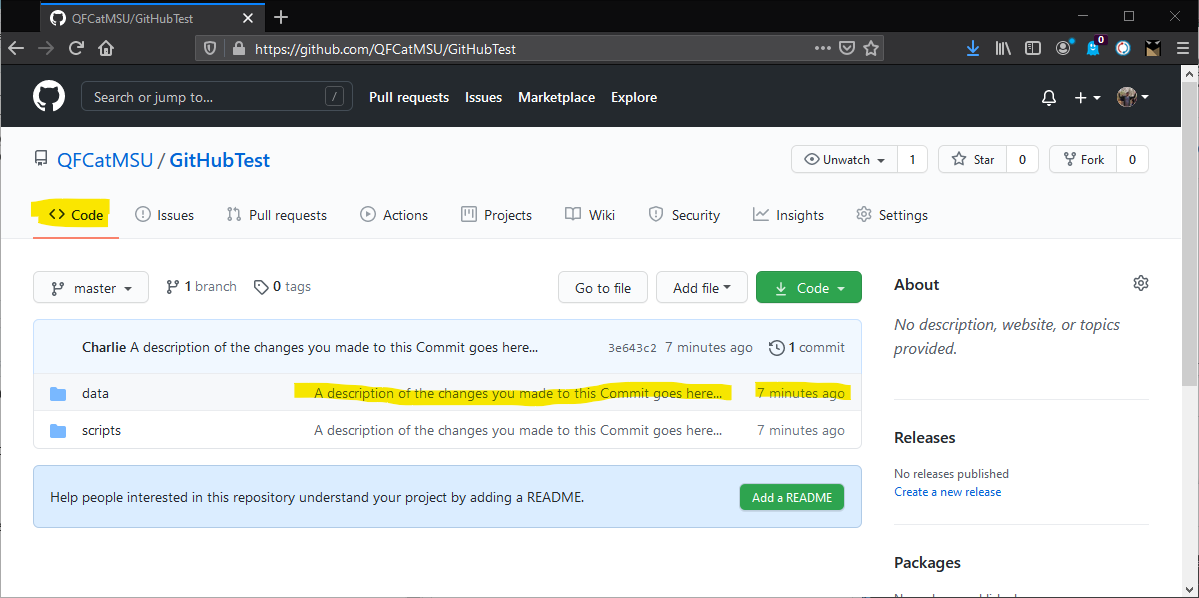Save page to Pocket
The width and height of the screenshot is (1199, 598).
(x=846, y=48)
